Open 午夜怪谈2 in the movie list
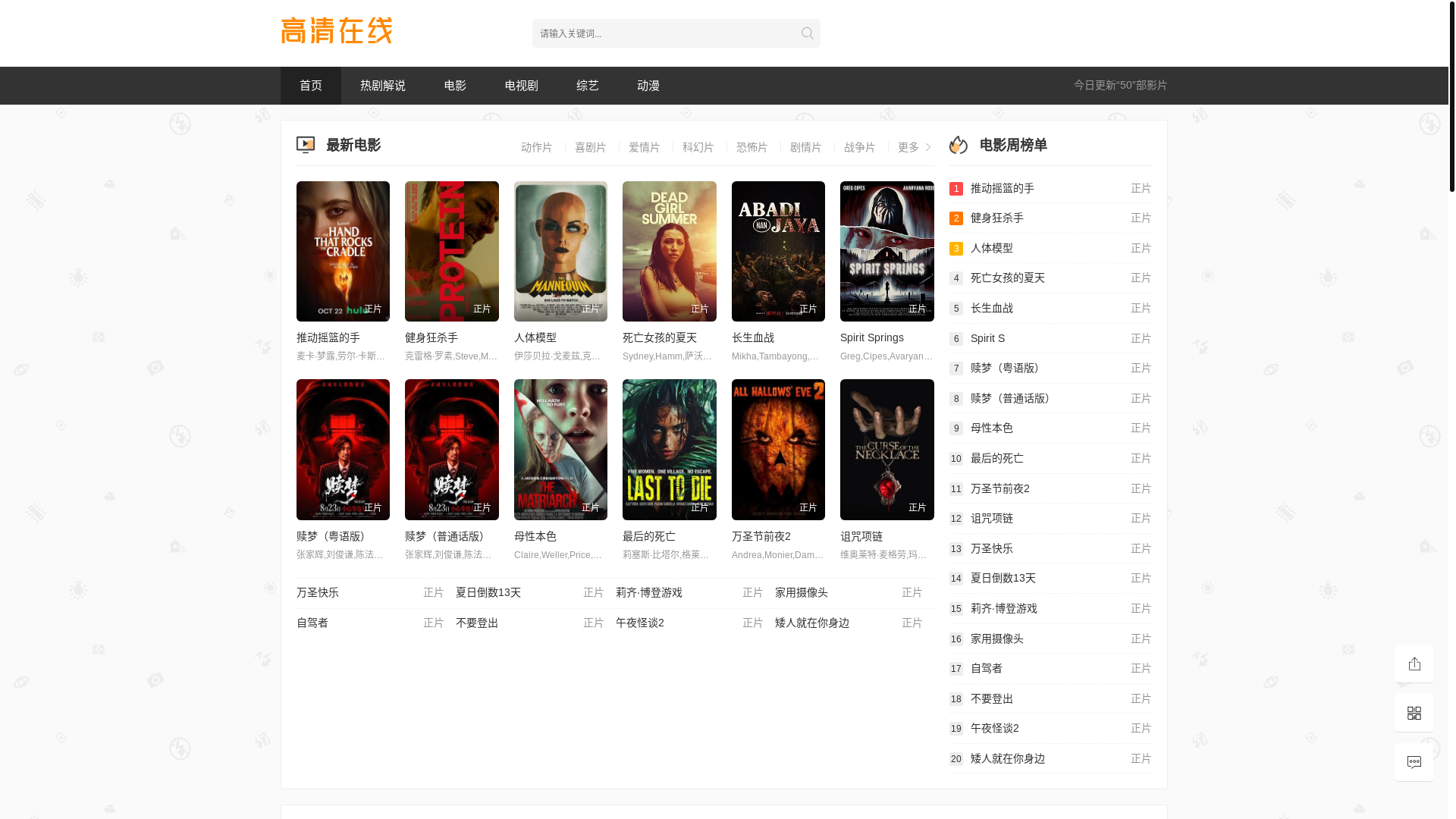Viewport: 1456px width, 819px height. tap(640, 623)
